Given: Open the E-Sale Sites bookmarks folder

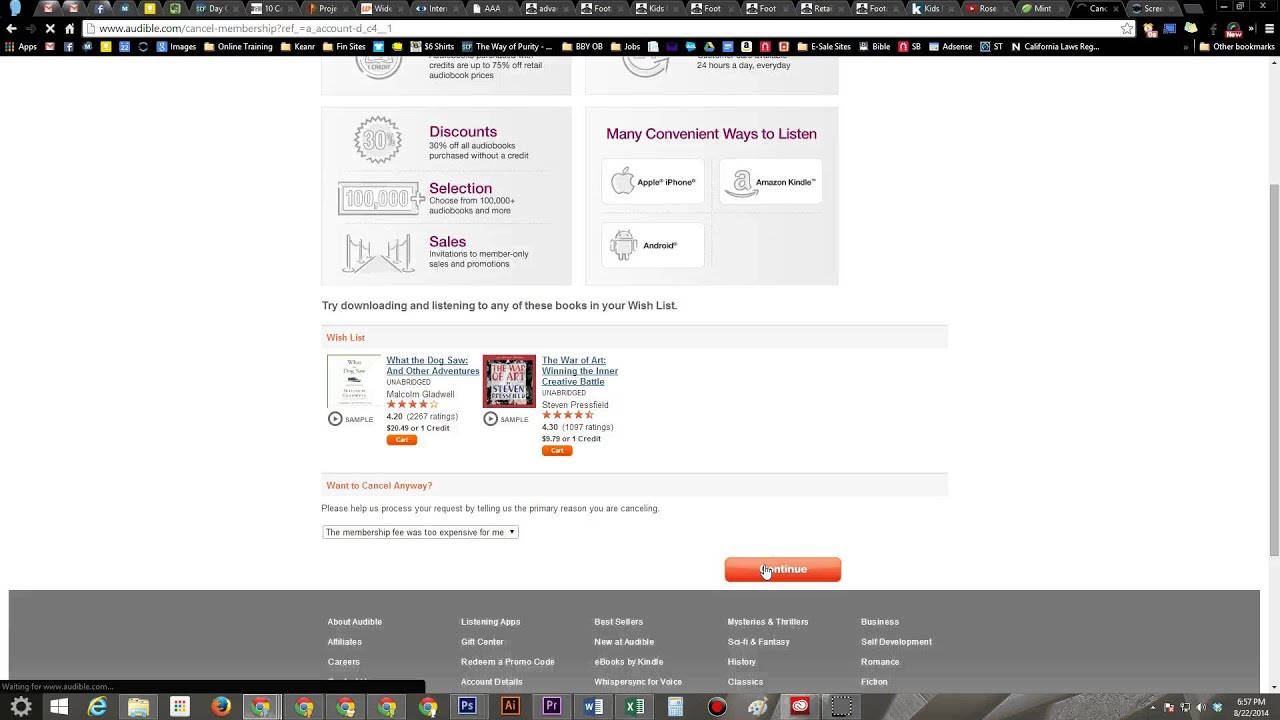Looking at the screenshot, I should click(x=824, y=47).
